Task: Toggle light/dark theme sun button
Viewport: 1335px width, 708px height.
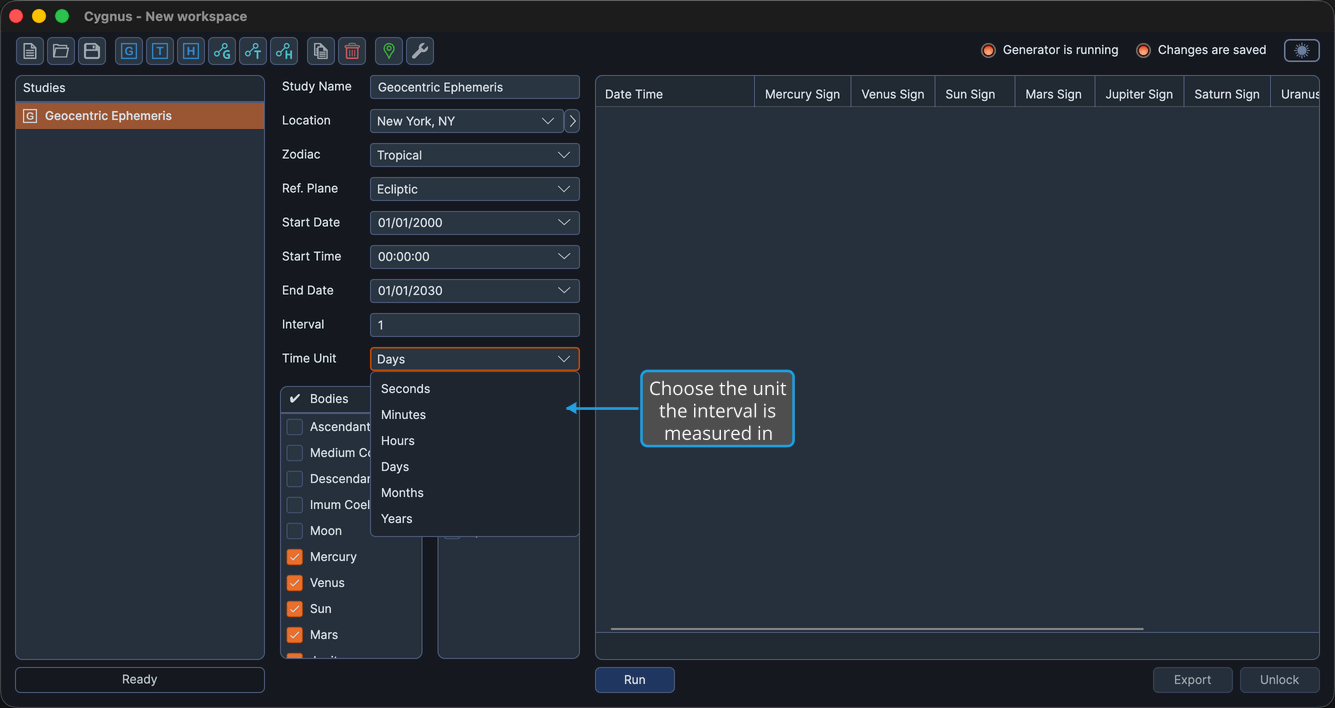Action: pyautogui.click(x=1302, y=50)
